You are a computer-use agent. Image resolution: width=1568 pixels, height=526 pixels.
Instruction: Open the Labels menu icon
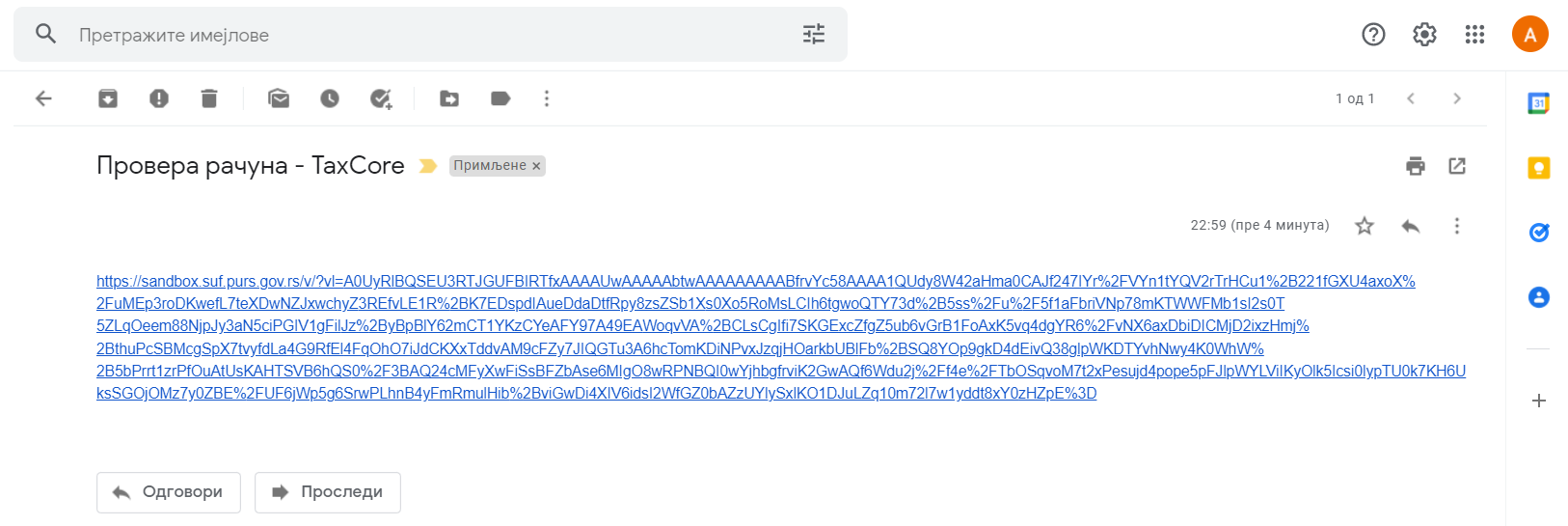[x=500, y=98]
